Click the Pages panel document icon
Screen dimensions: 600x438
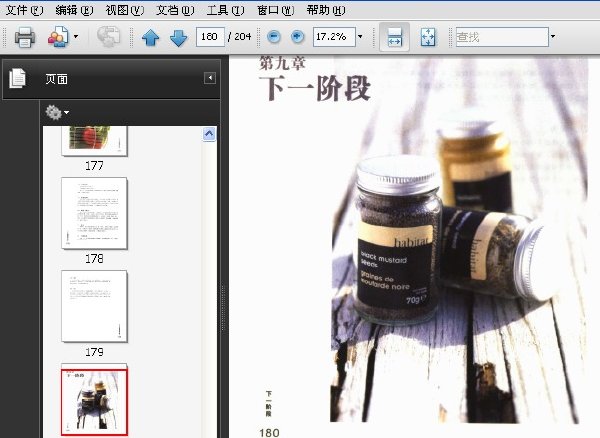[18, 78]
